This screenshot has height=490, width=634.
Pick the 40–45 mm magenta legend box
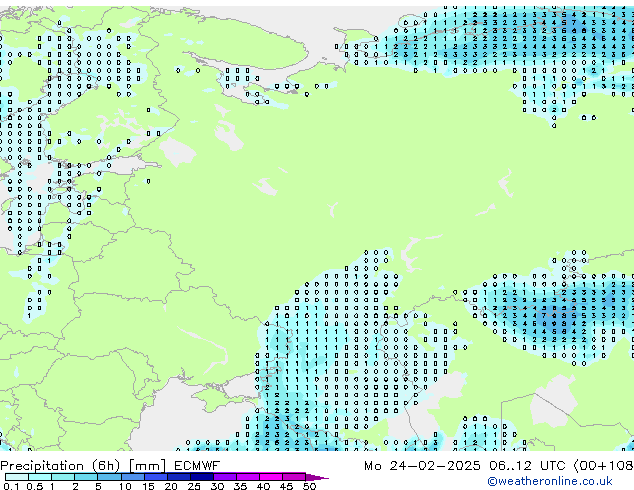(x=271, y=477)
